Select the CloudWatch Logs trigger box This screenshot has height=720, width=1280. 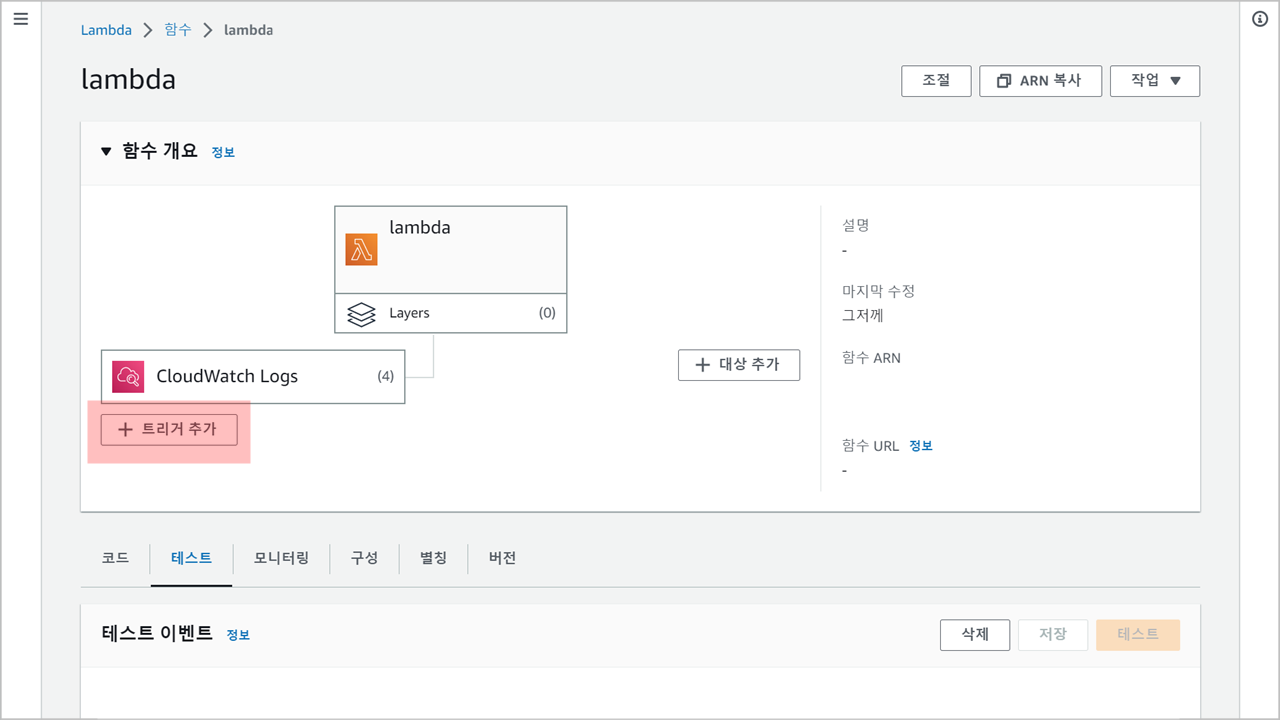(x=253, y=377)
